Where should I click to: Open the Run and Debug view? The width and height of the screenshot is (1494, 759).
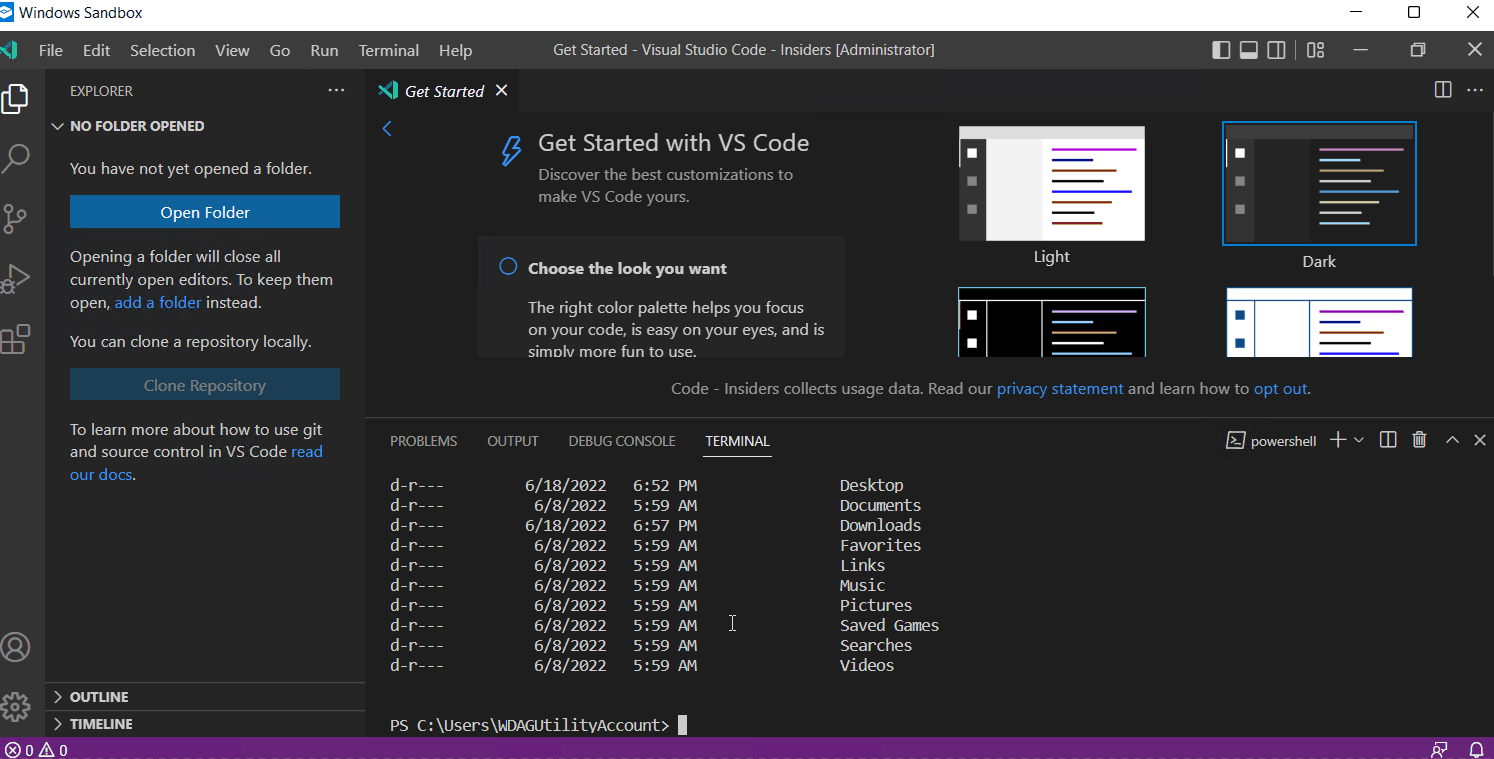17,279
